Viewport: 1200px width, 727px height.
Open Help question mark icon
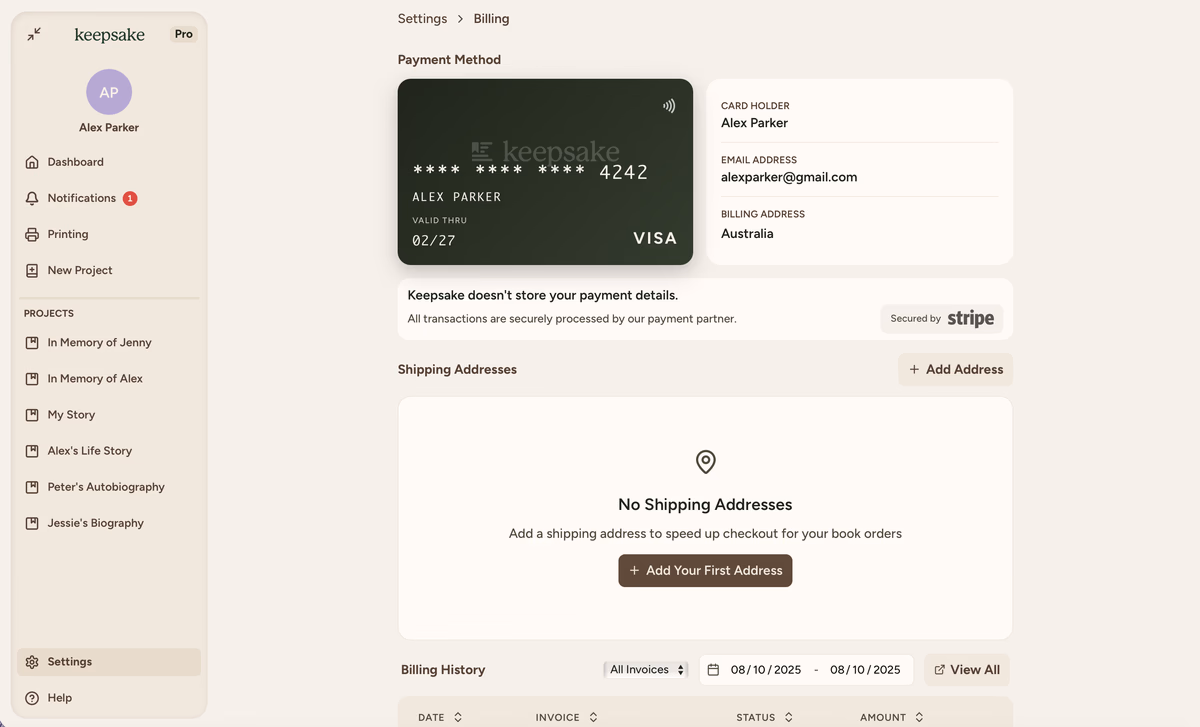(32, 698)
